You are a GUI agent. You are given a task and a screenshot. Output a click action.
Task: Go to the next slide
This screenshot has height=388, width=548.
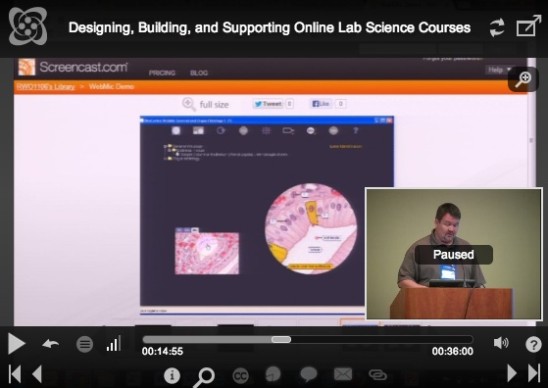pos(512,373)
